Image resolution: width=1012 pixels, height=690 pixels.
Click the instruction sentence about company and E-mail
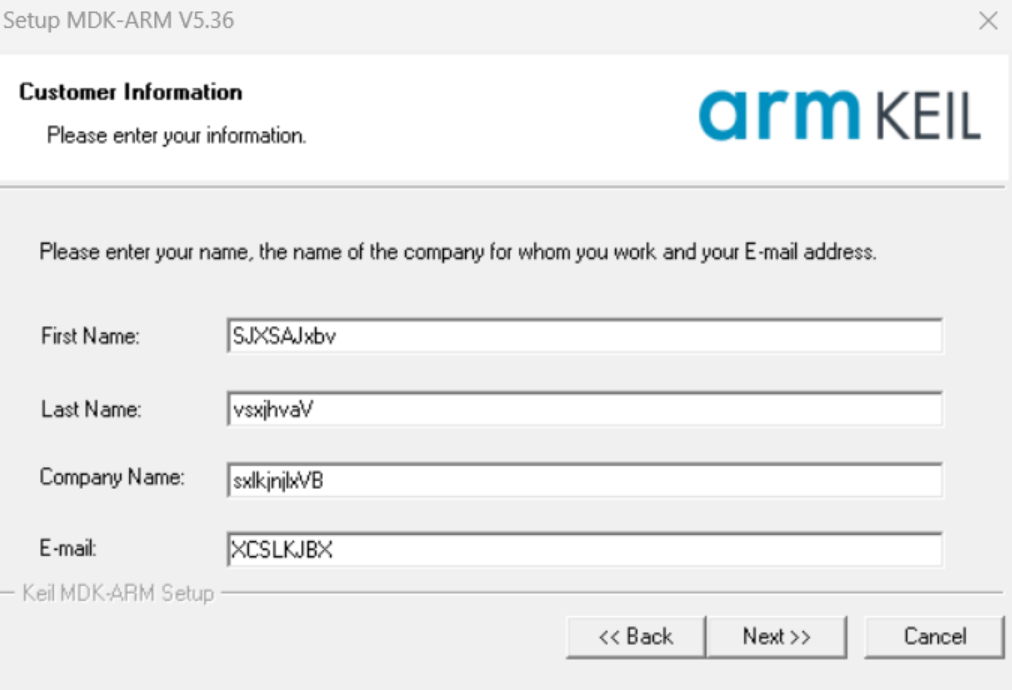(x=458, y=252)
